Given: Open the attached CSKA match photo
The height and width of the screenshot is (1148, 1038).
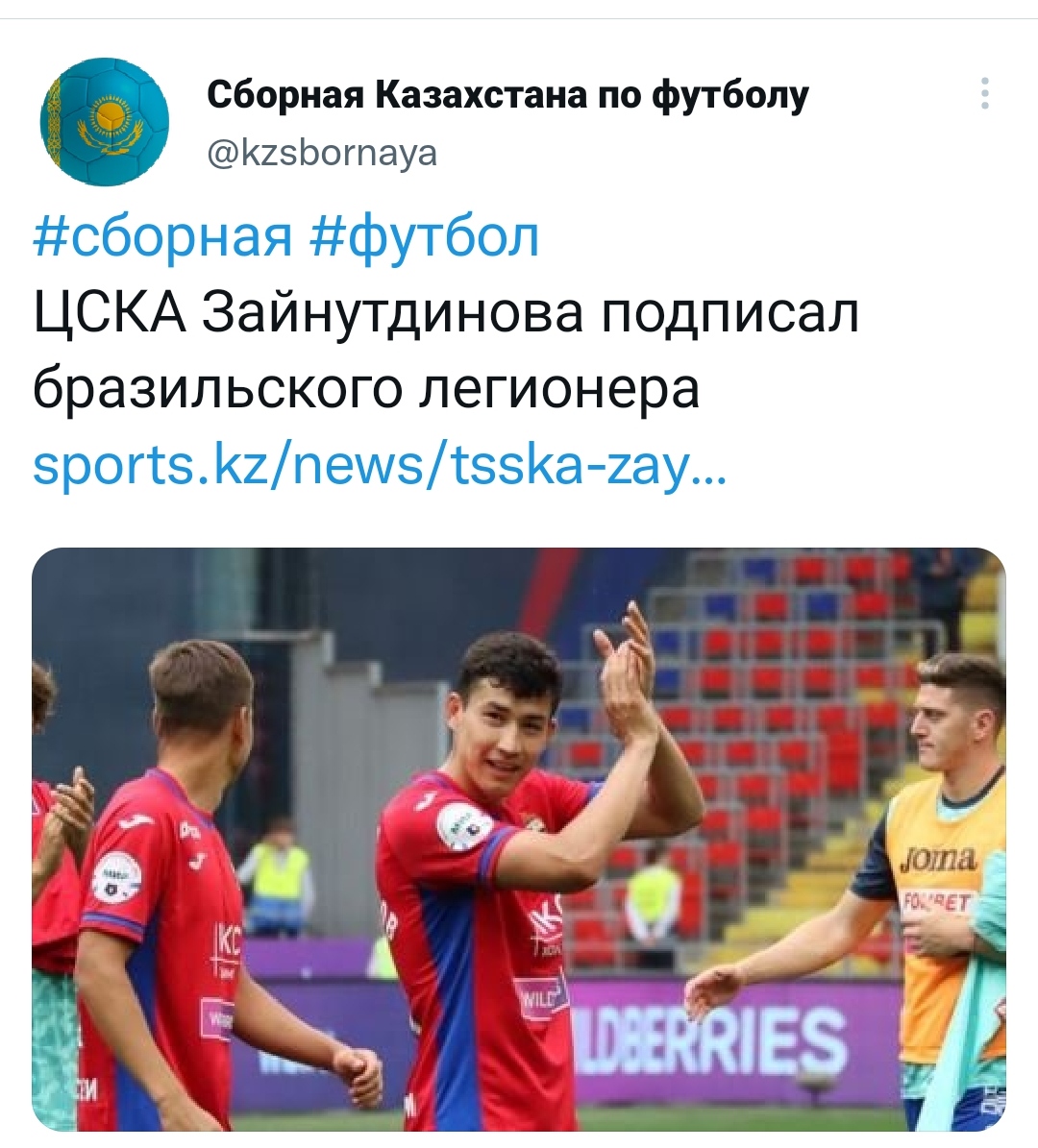Looking at the screenshot, I should pyautogui.click(x=519, y=839).
